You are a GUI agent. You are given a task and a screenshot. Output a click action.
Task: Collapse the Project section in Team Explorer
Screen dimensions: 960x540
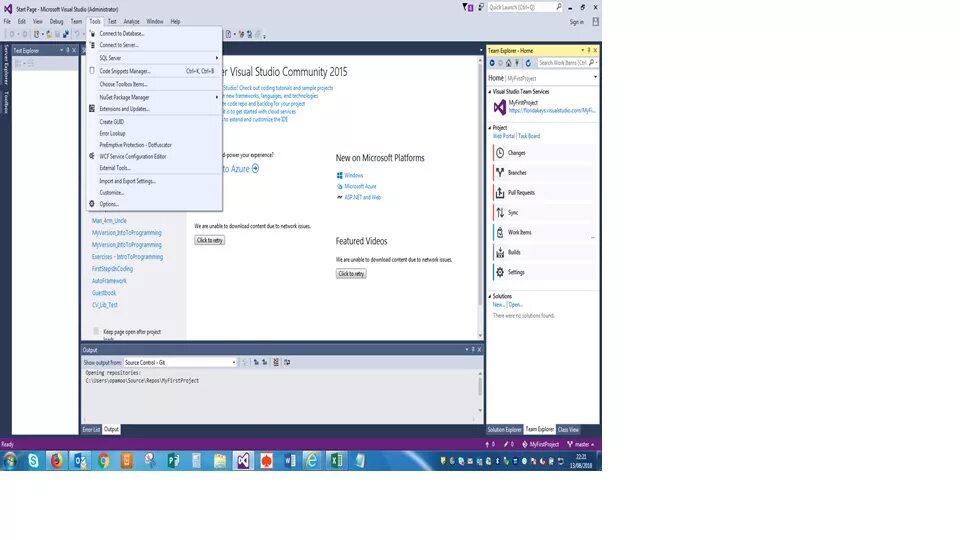coord(490,128)
